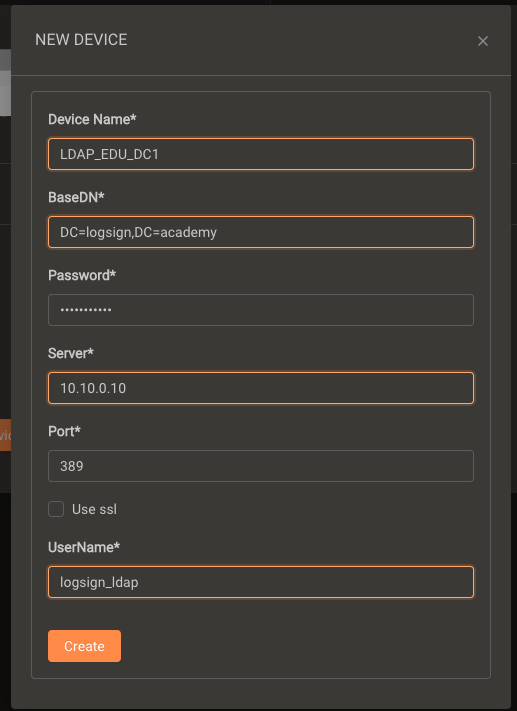Place cursor after LDAP_EDU_DC1 text

tap(160, 154)
